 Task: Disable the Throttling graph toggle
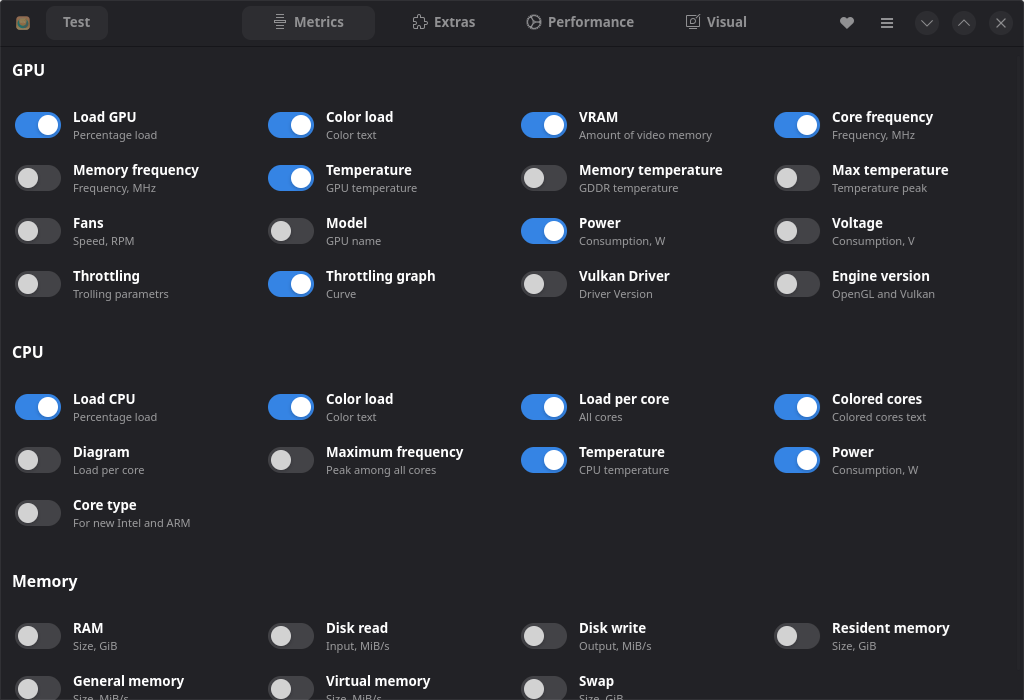[x=290, y=283]
